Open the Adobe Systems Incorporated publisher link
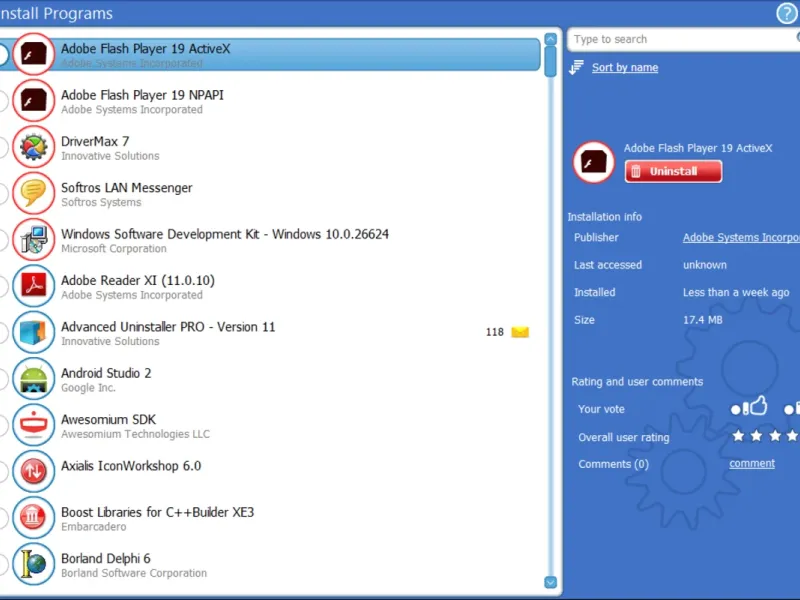The height and width of the screenshot is (600, 800). pos(741,238)
